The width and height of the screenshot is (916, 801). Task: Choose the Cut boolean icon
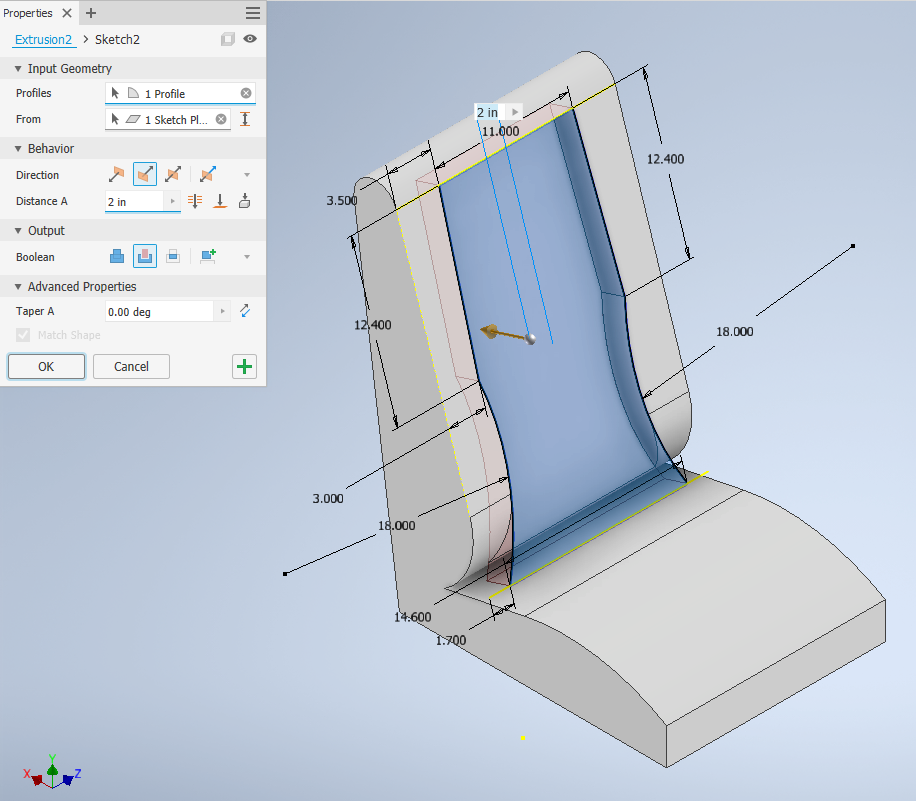click(x=145, y=256)
